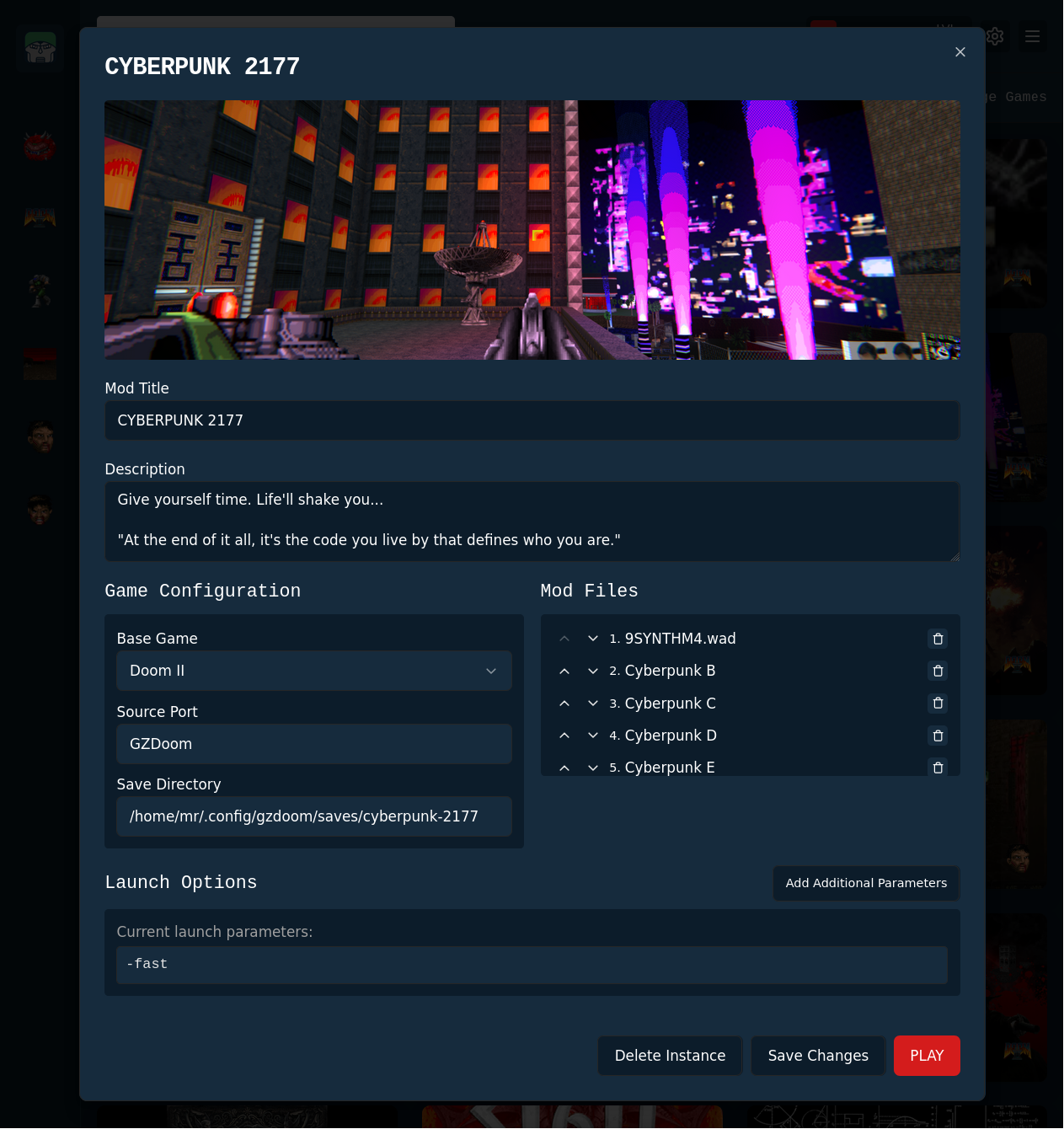Move Cyberpunk D up in the list
Screen dimensions: 1064x1129
click(564, 736)
